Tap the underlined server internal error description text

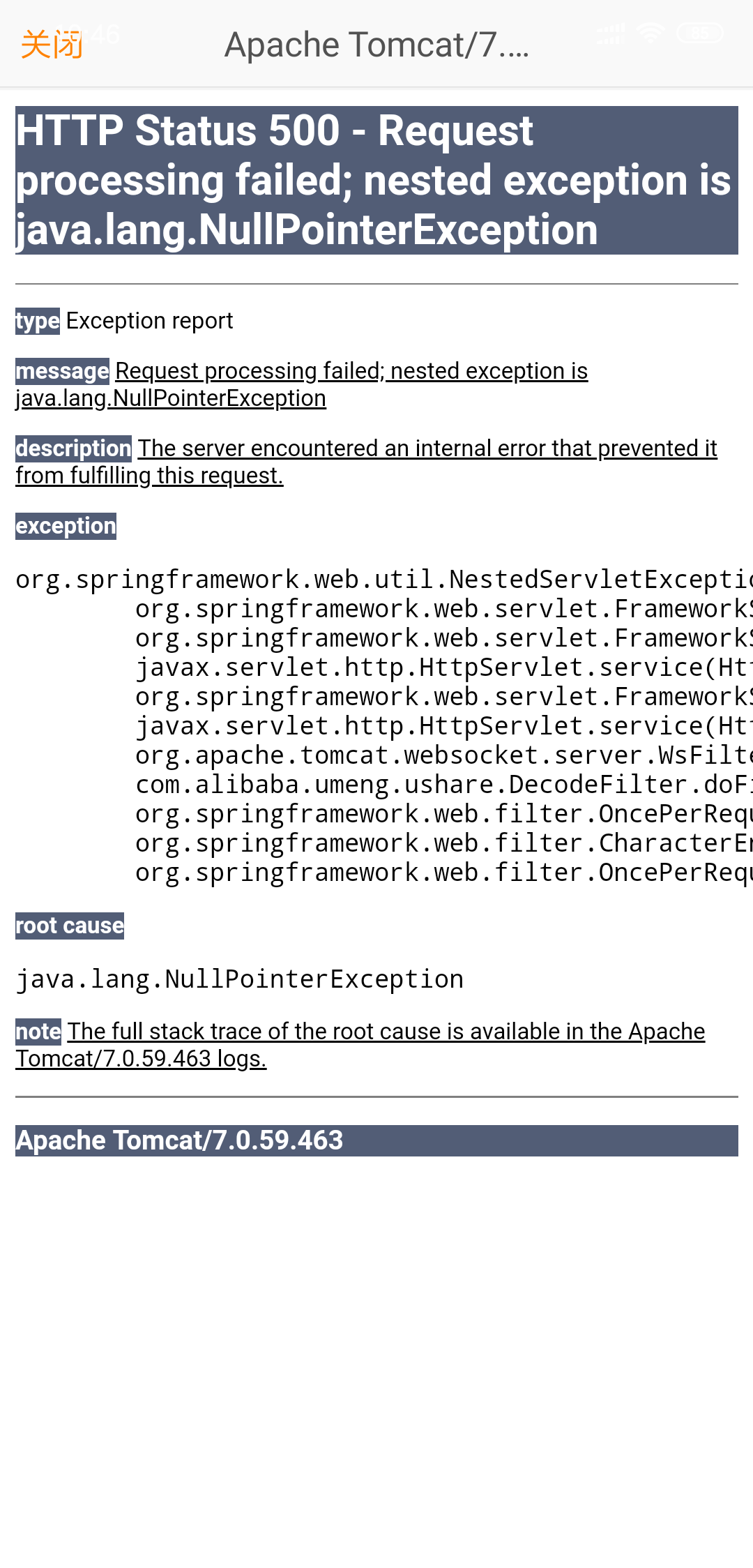427,448
